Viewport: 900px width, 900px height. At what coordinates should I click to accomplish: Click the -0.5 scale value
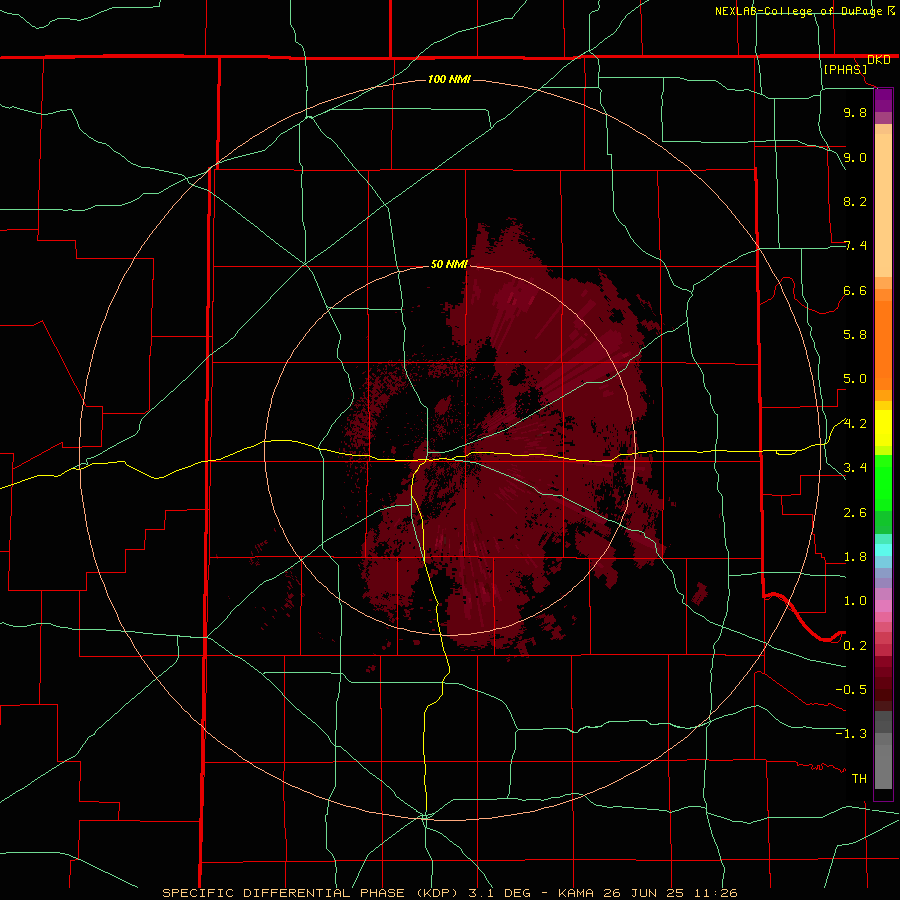pyautogui.click(x=851, y=690)
